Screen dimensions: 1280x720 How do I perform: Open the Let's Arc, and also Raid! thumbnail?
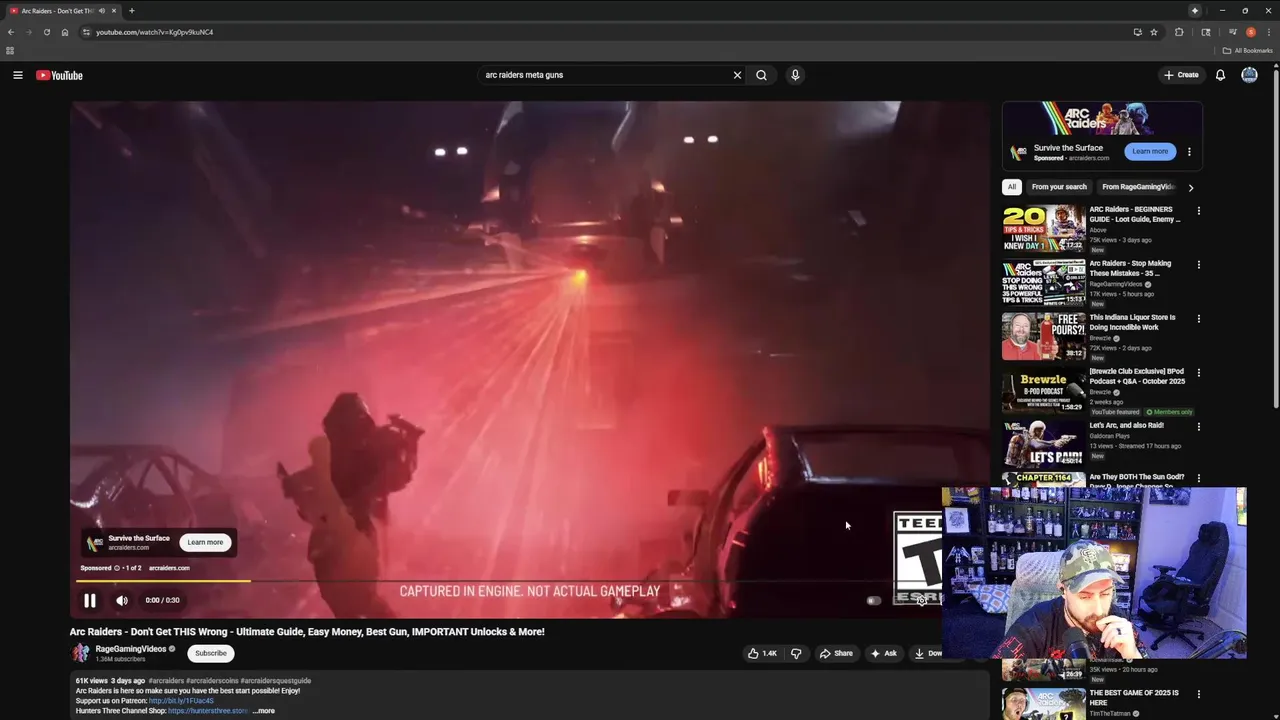coord(1044,444)
